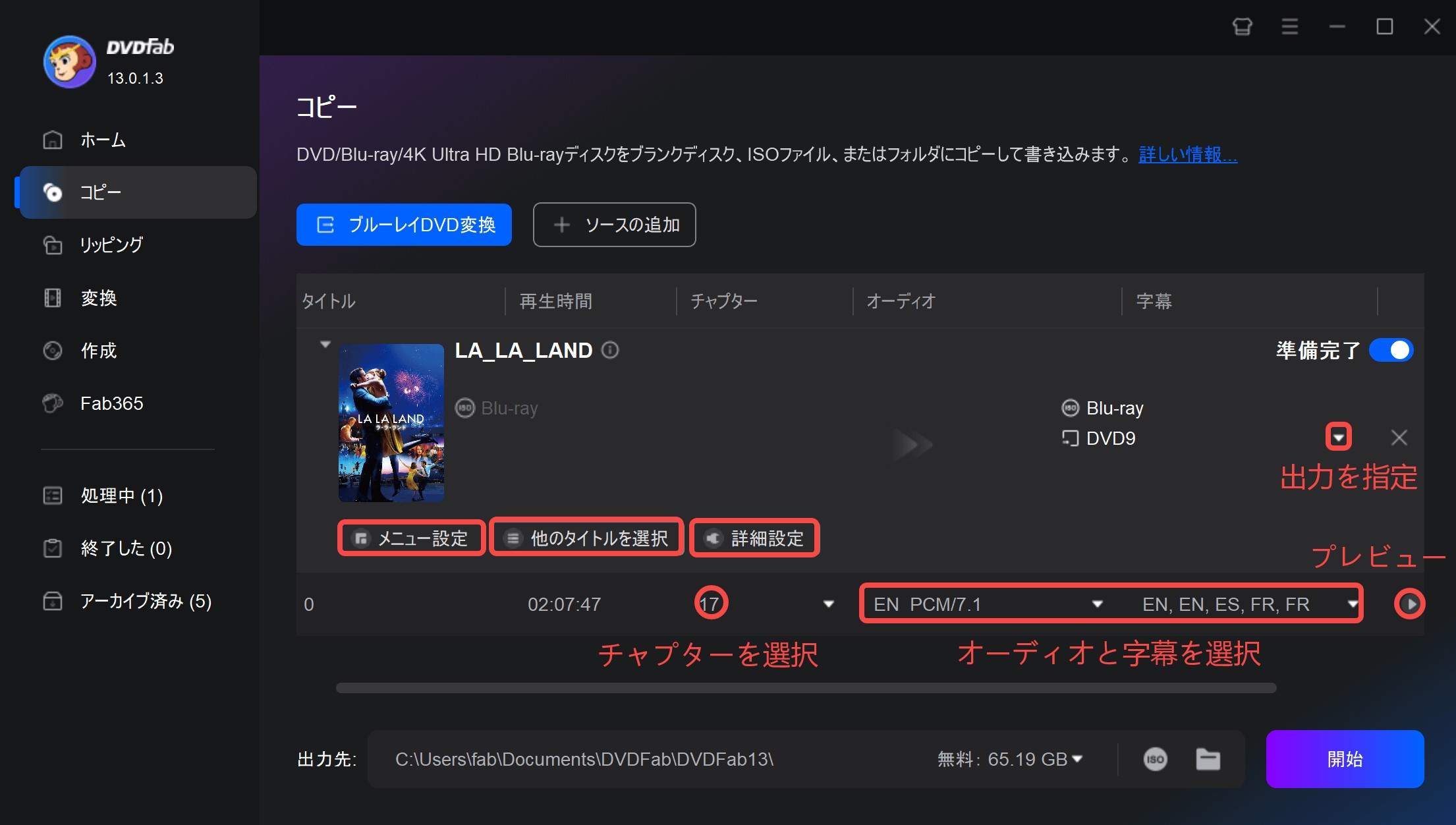Preview the title with play button

click(1409, 604)
